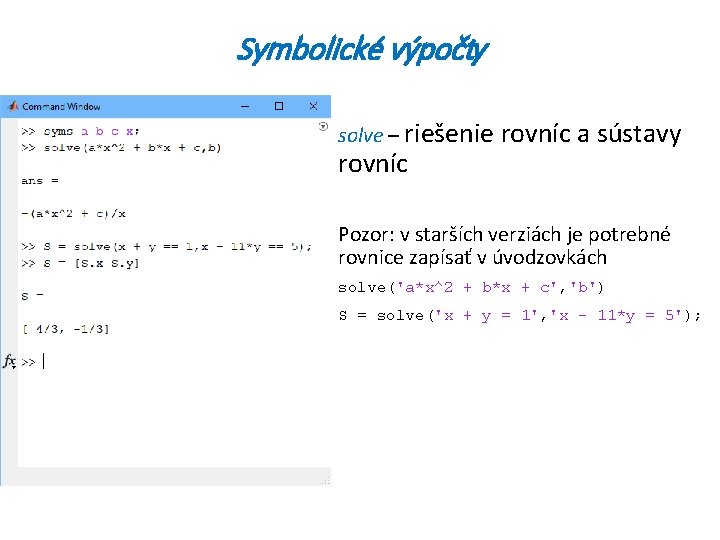Image resolution: width=720 pixels, height=540 pixels.
Task: Click code "S = solve('x + y = 1'" line
Action: [x=519, y=316]
